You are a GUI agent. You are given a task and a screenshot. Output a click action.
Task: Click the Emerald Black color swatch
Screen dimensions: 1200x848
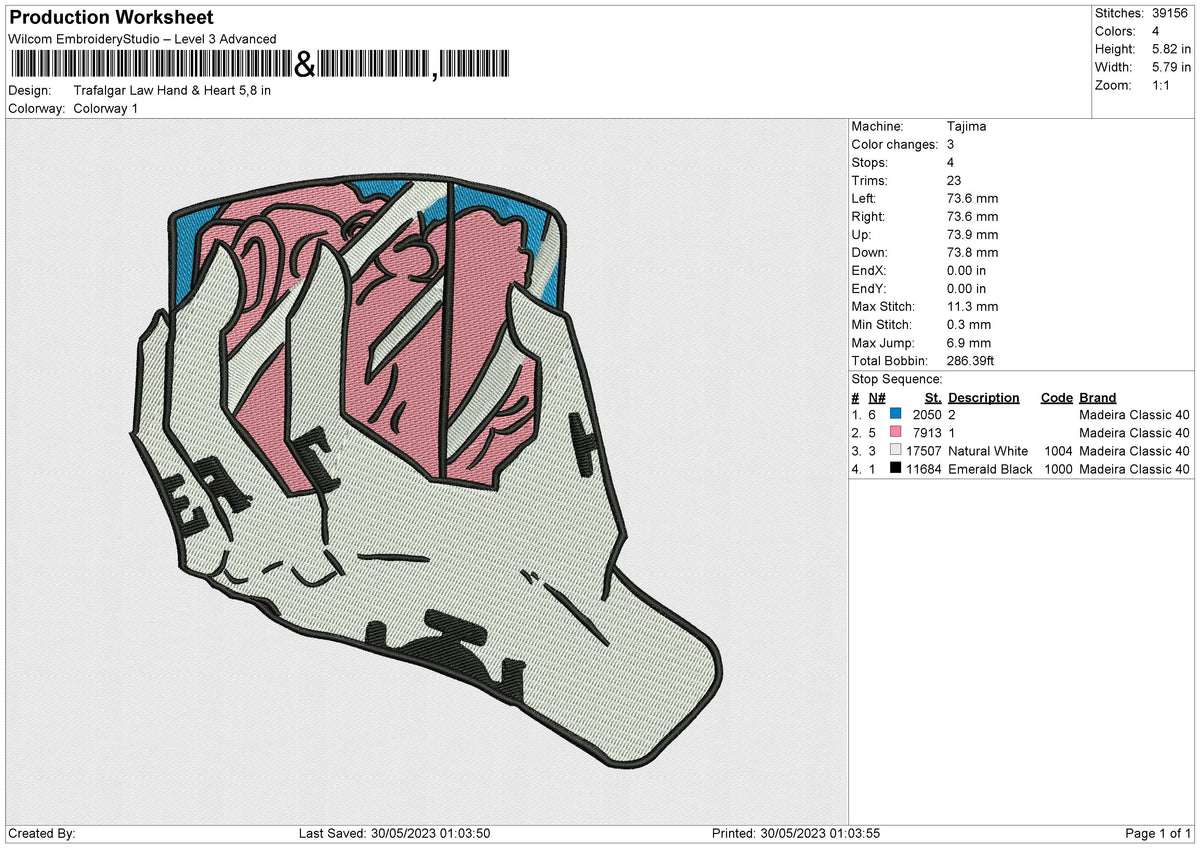896,469
